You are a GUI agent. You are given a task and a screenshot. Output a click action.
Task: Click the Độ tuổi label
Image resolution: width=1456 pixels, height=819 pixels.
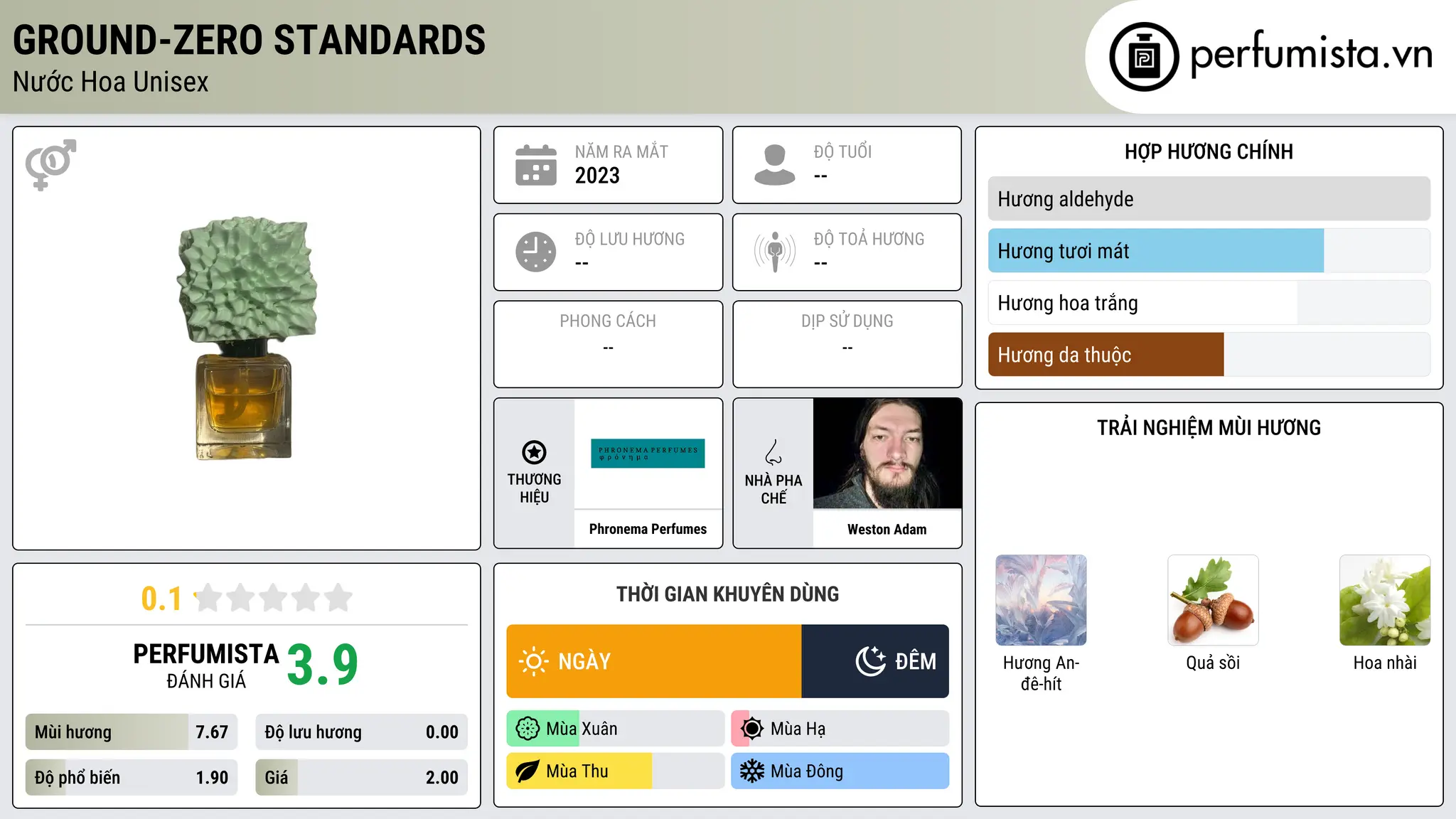tap(842, 151)
